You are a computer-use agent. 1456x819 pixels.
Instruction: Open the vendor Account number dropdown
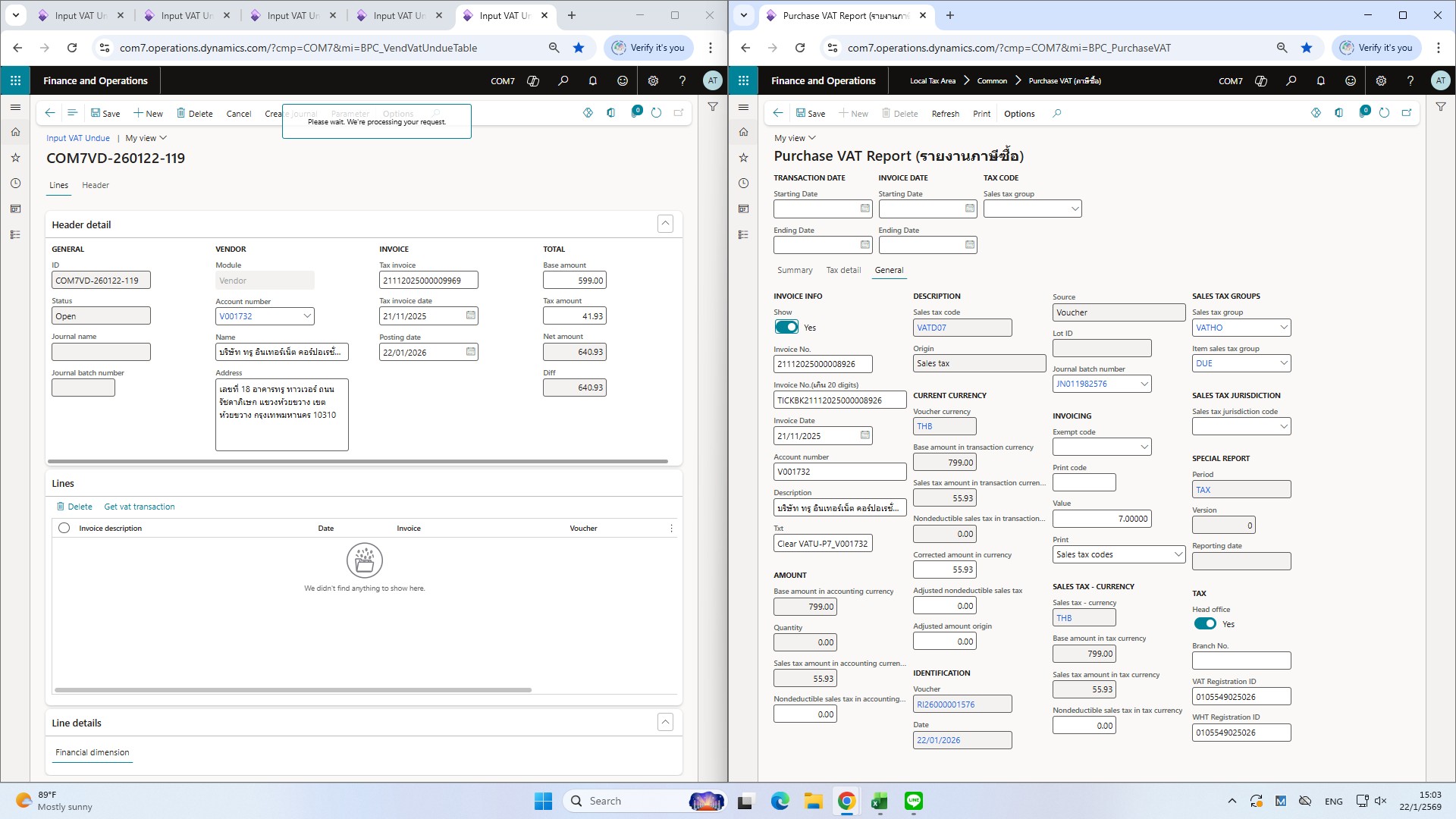click(306, 316)
